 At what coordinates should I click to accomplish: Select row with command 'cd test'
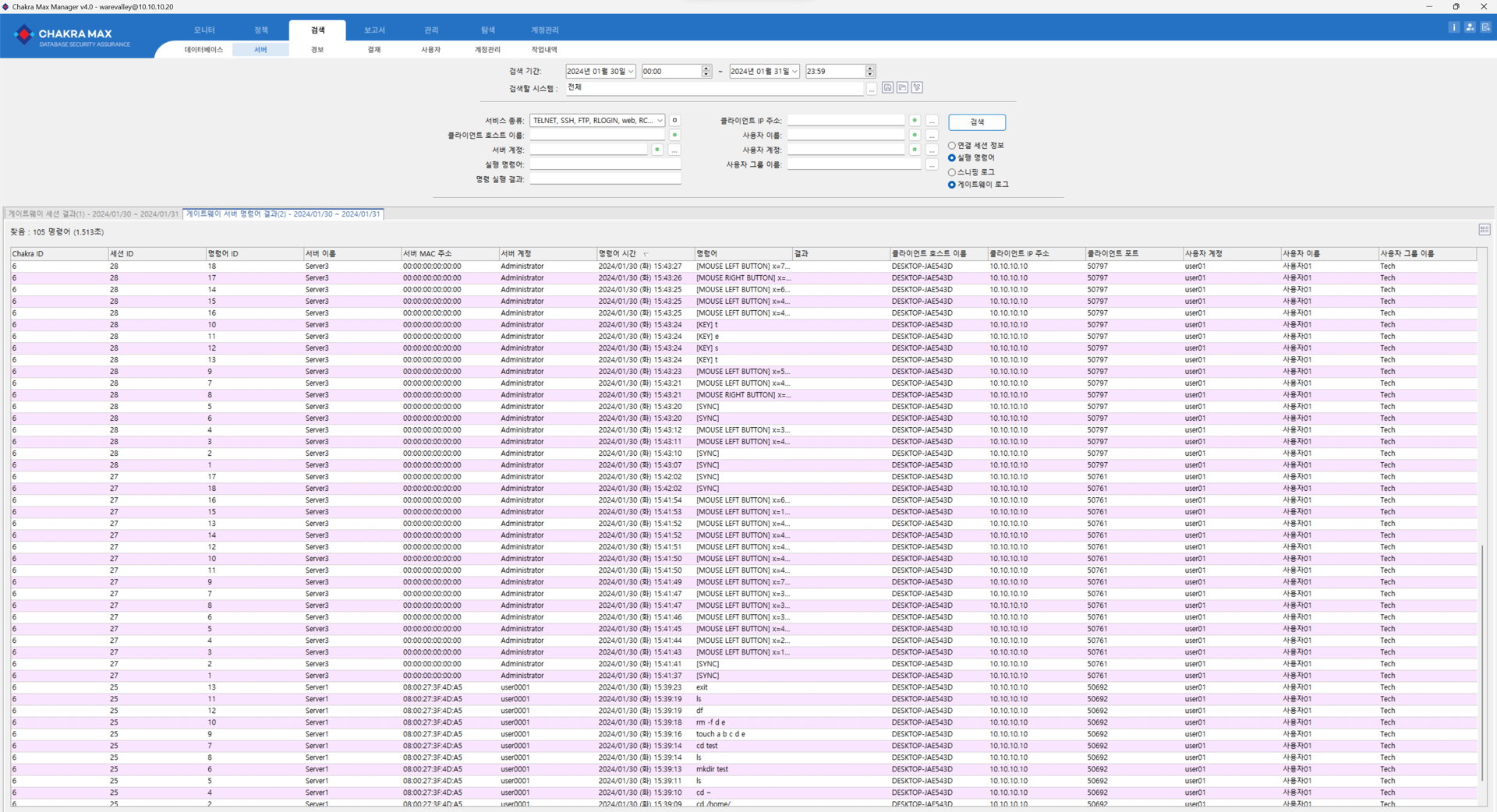pos(744,746)
